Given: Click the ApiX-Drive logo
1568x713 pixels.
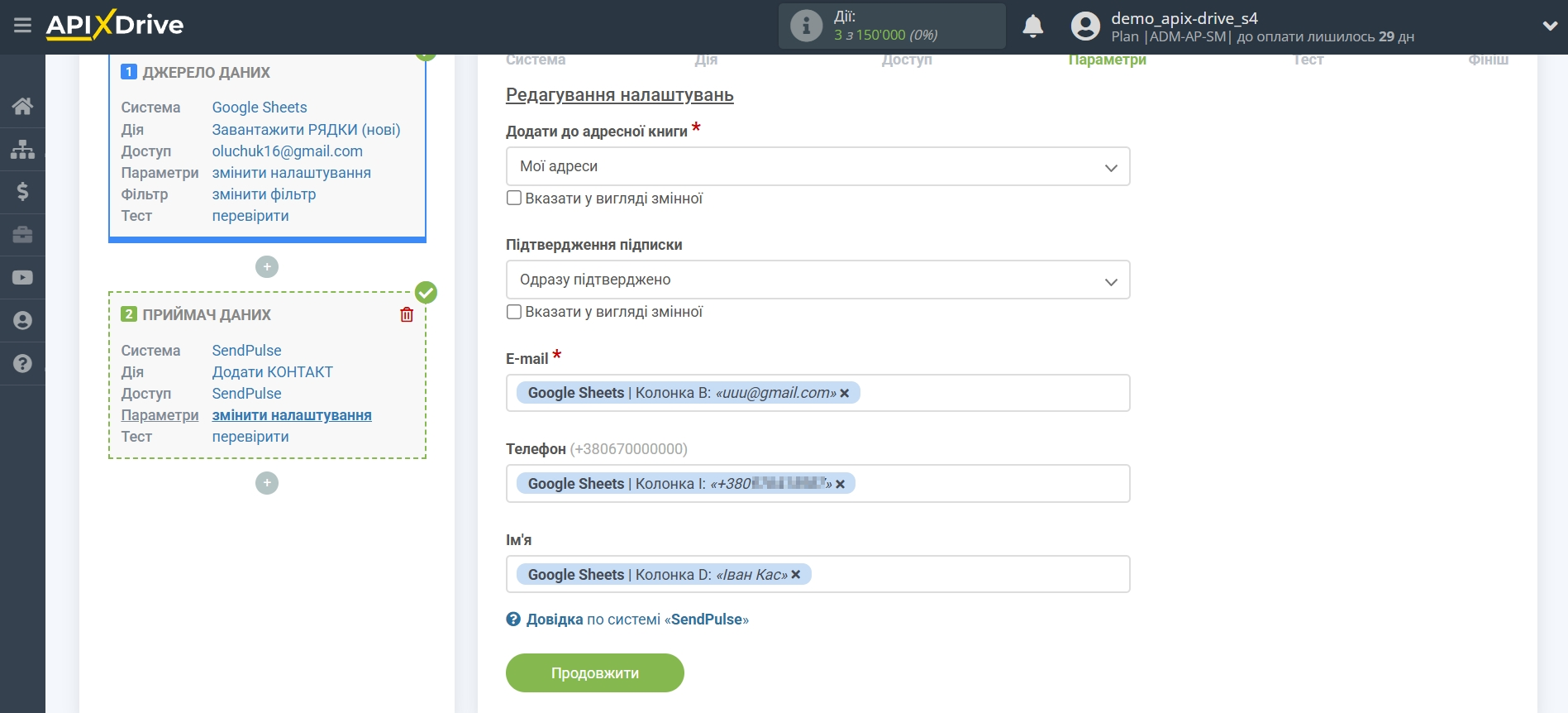Looking at the screenshot, I should pos(115,25).
